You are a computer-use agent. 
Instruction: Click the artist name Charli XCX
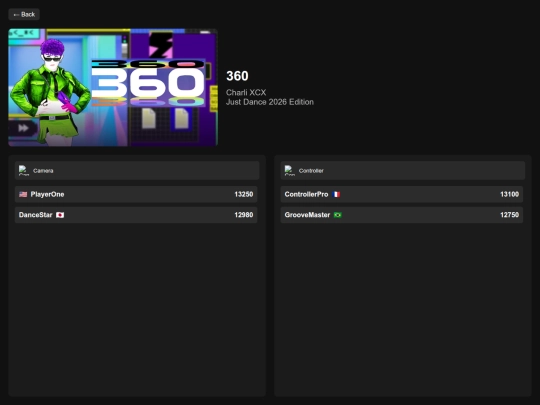click(x=246, y=92)
